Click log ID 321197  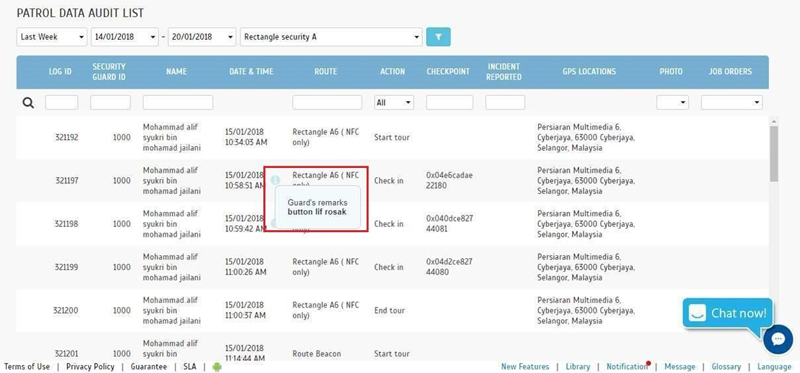pos(66,181)
